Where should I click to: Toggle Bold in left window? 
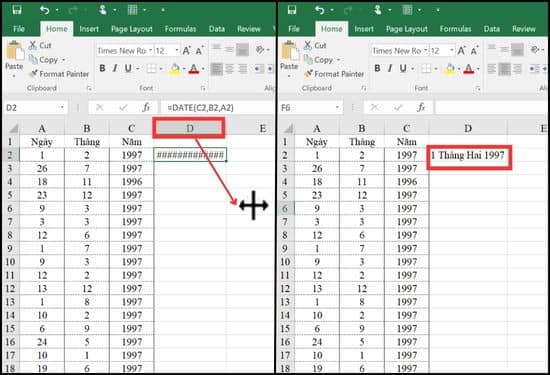[102, 68]
